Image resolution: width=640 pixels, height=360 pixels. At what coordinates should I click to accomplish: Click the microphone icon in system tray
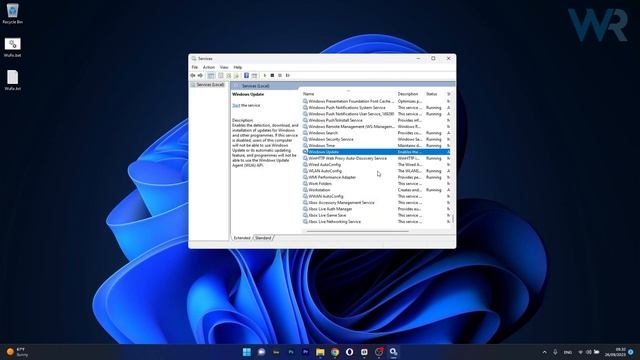[556, 352]
